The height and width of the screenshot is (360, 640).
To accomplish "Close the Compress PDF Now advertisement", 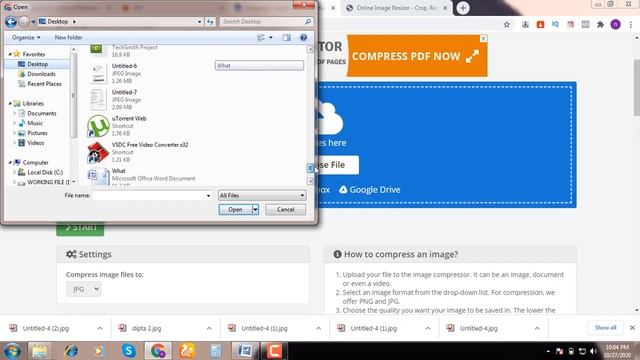I will [x=483, y=38].
